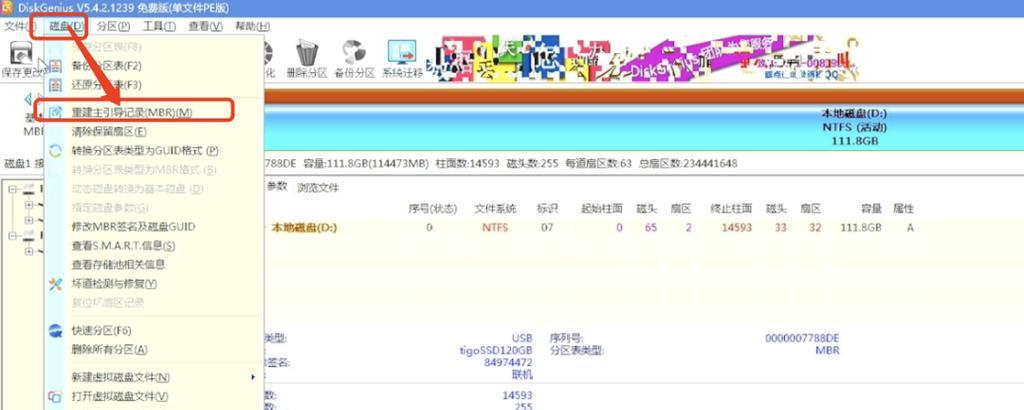This screenshot has width=1024, height=410.
Task: Collapse the first disk tree node
Action: (12, 190)
